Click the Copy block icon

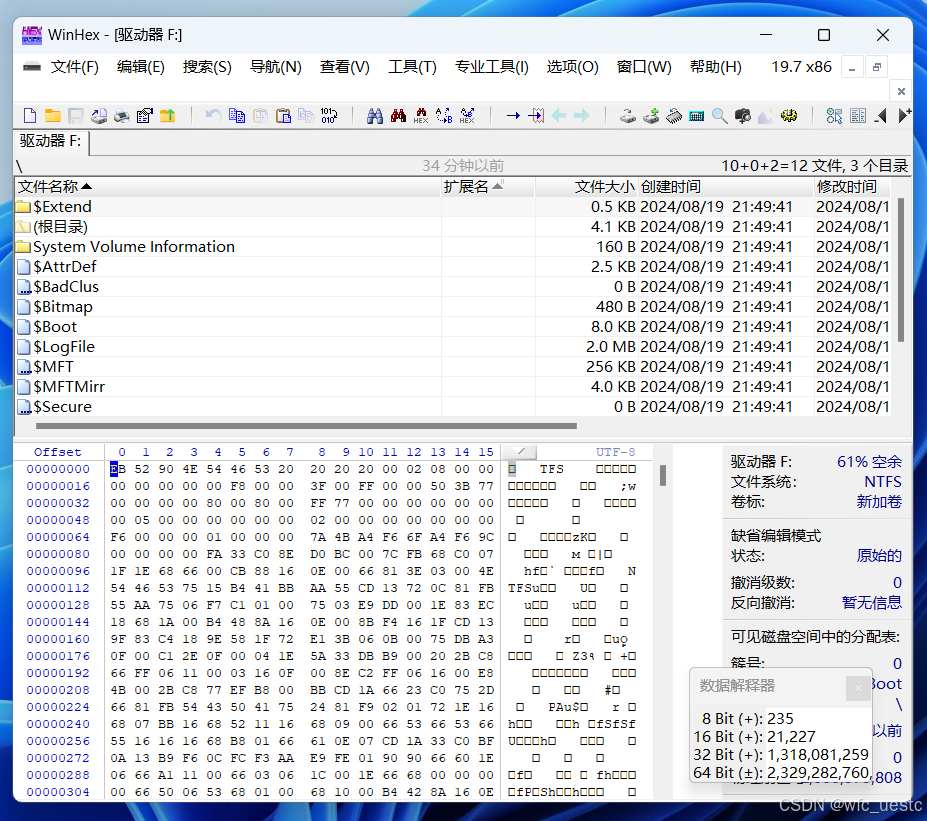236,116
